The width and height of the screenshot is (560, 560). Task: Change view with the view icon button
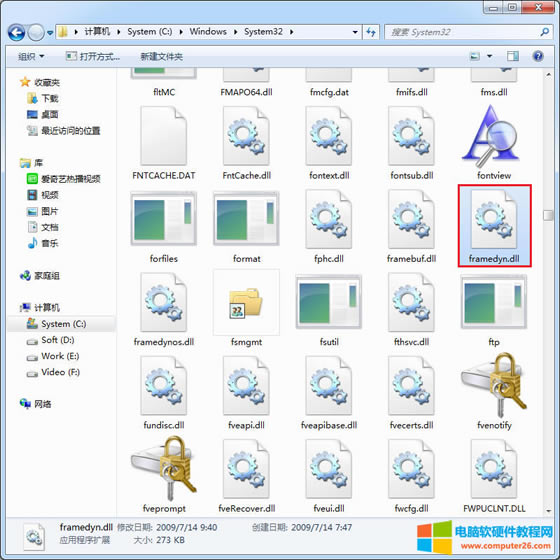(475, 56)
